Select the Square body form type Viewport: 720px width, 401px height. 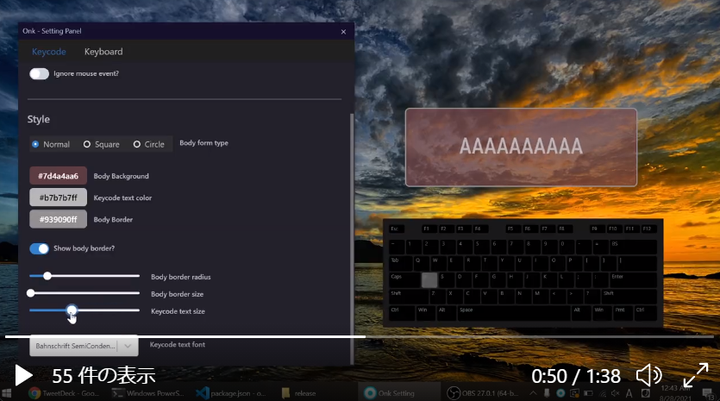coord(101,144)
